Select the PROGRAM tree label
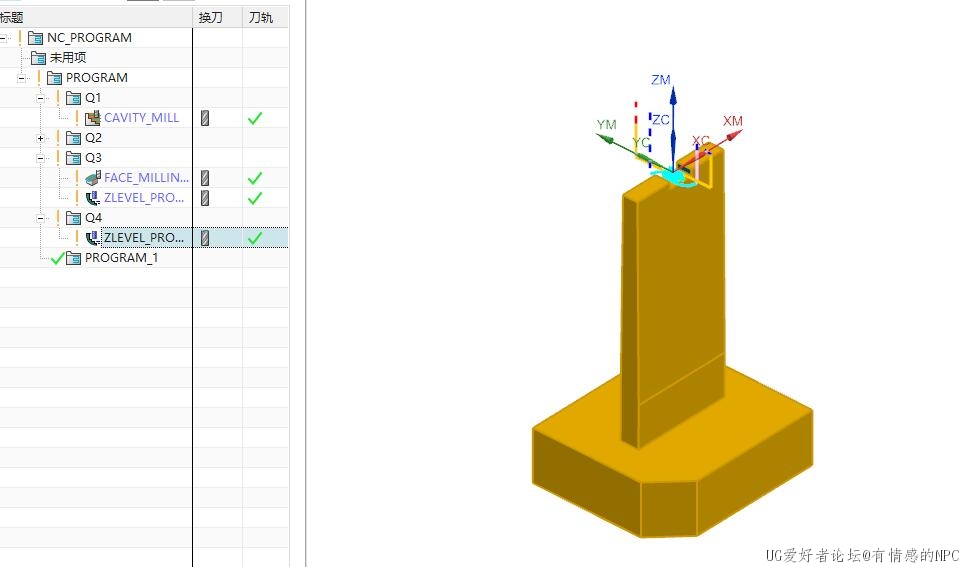This screenshot has height=567, width=962. coord(97,78)
